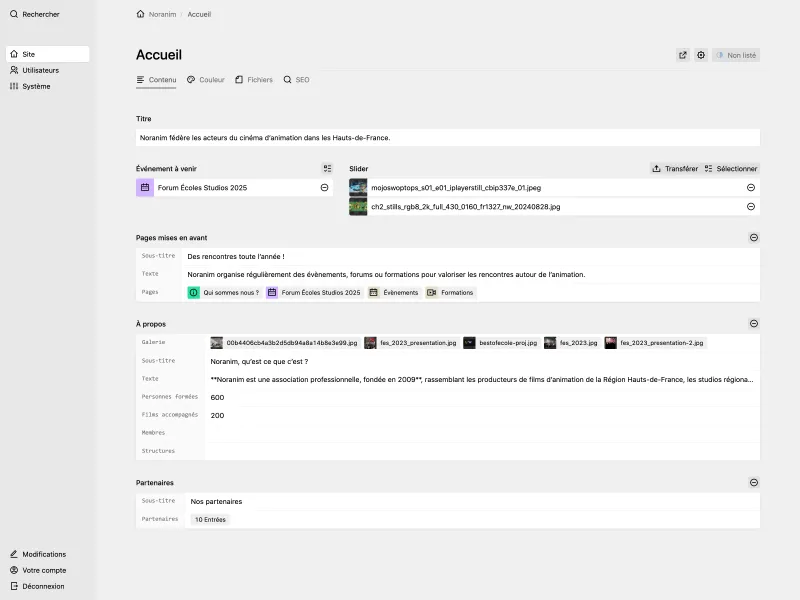The height and width of the screenshot is (600, 800).
Task: Collapse the Partenaires section
Action: pyautogui.click(x=754, y=482)
